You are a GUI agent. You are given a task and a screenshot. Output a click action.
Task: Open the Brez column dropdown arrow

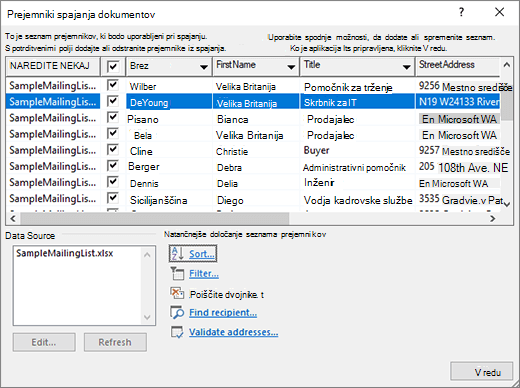pos(204,67)
